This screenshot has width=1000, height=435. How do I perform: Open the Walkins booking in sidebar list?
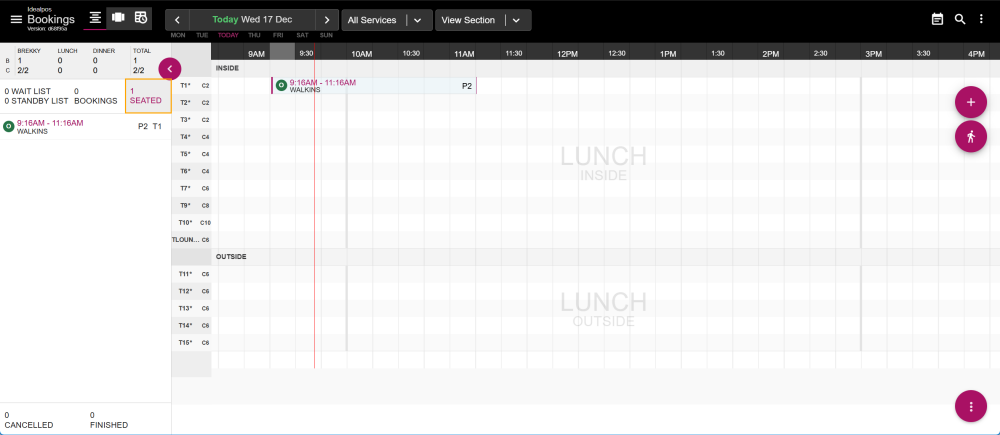tap(80, 127)
